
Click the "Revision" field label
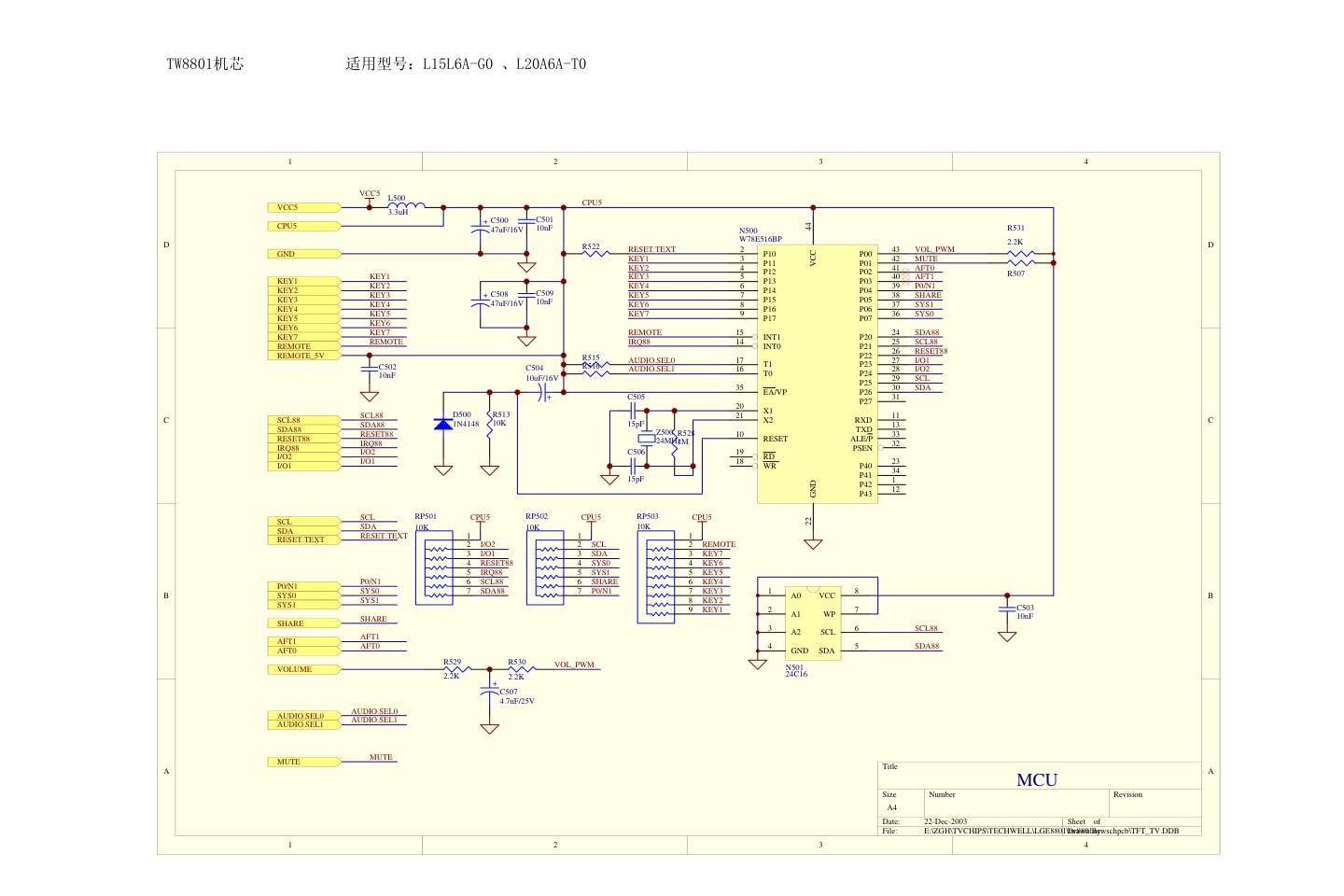[x=1127, y=795]
